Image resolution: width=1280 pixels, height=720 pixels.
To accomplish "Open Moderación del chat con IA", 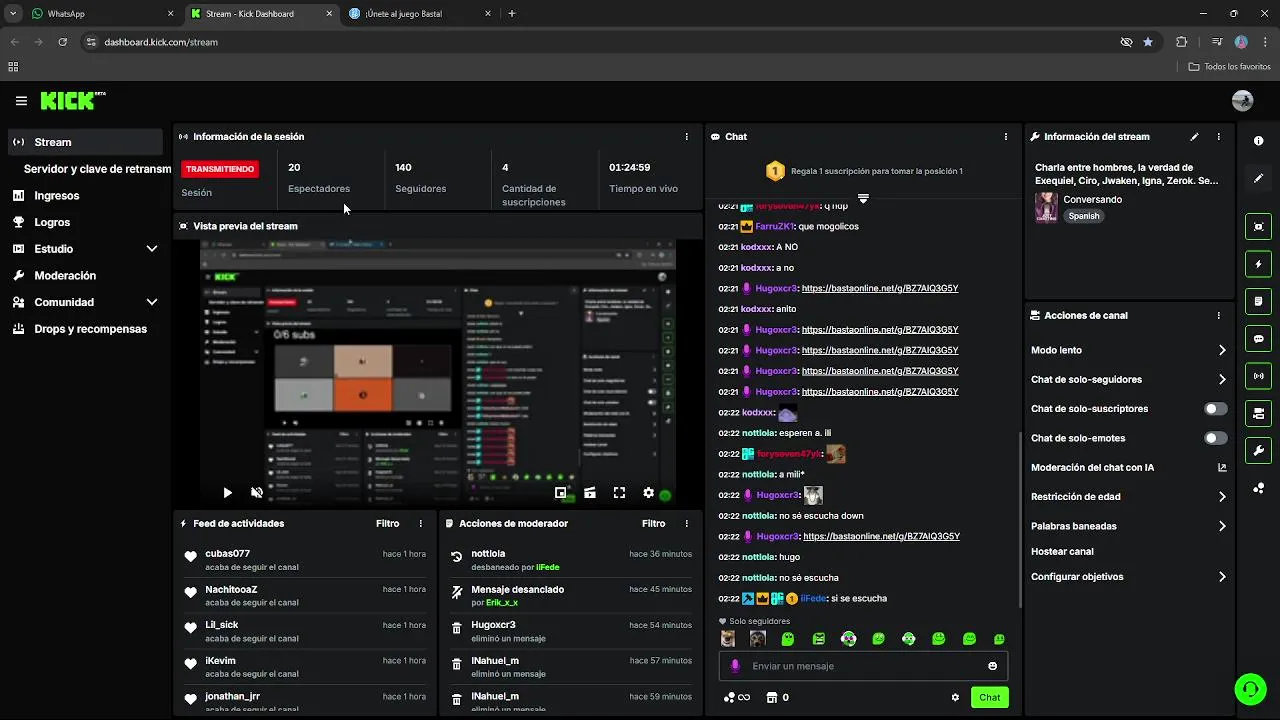I will [1128, 468].
